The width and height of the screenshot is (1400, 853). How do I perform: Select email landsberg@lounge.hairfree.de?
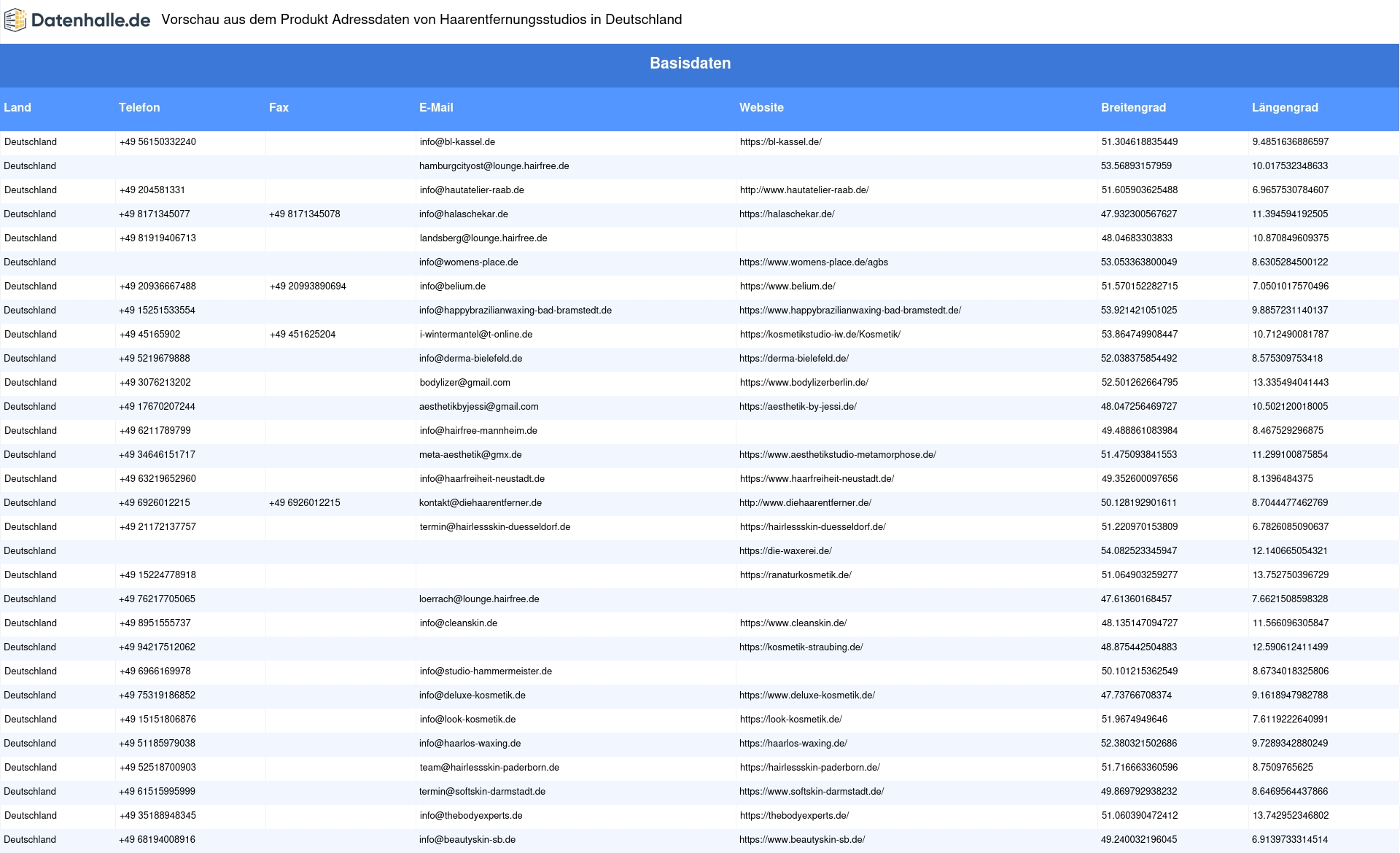(x=483, y=238)
